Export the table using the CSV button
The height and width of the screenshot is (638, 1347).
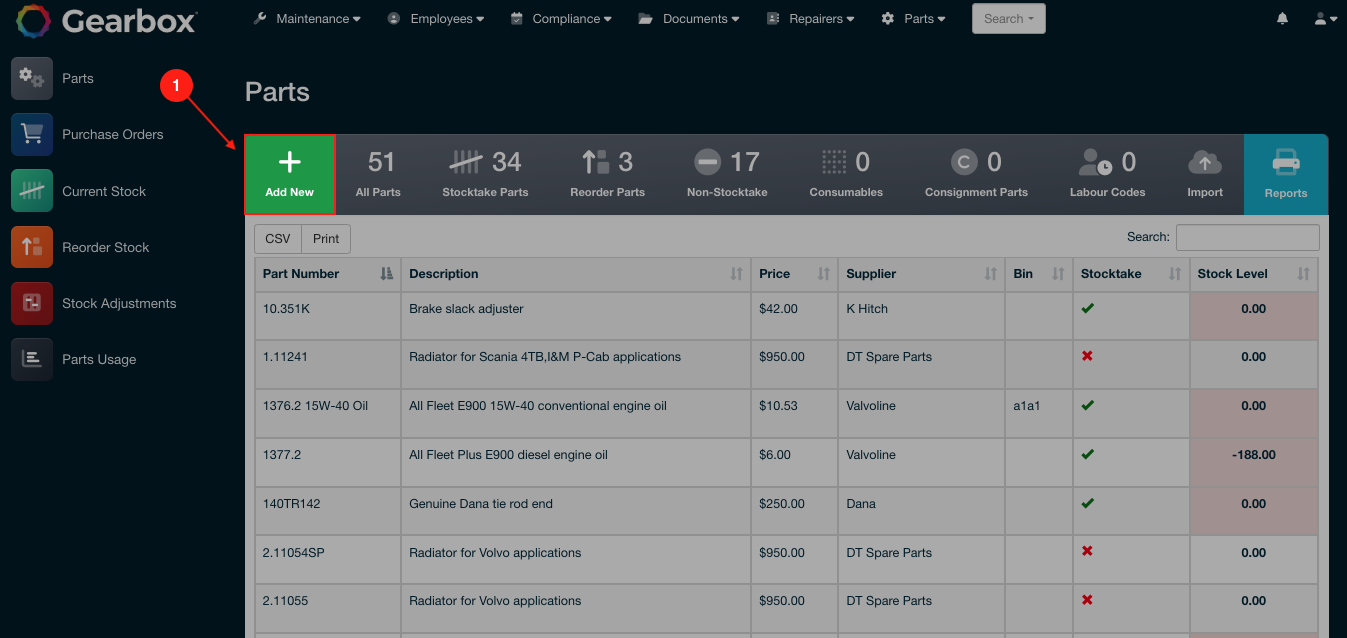(x=278, y=239)
